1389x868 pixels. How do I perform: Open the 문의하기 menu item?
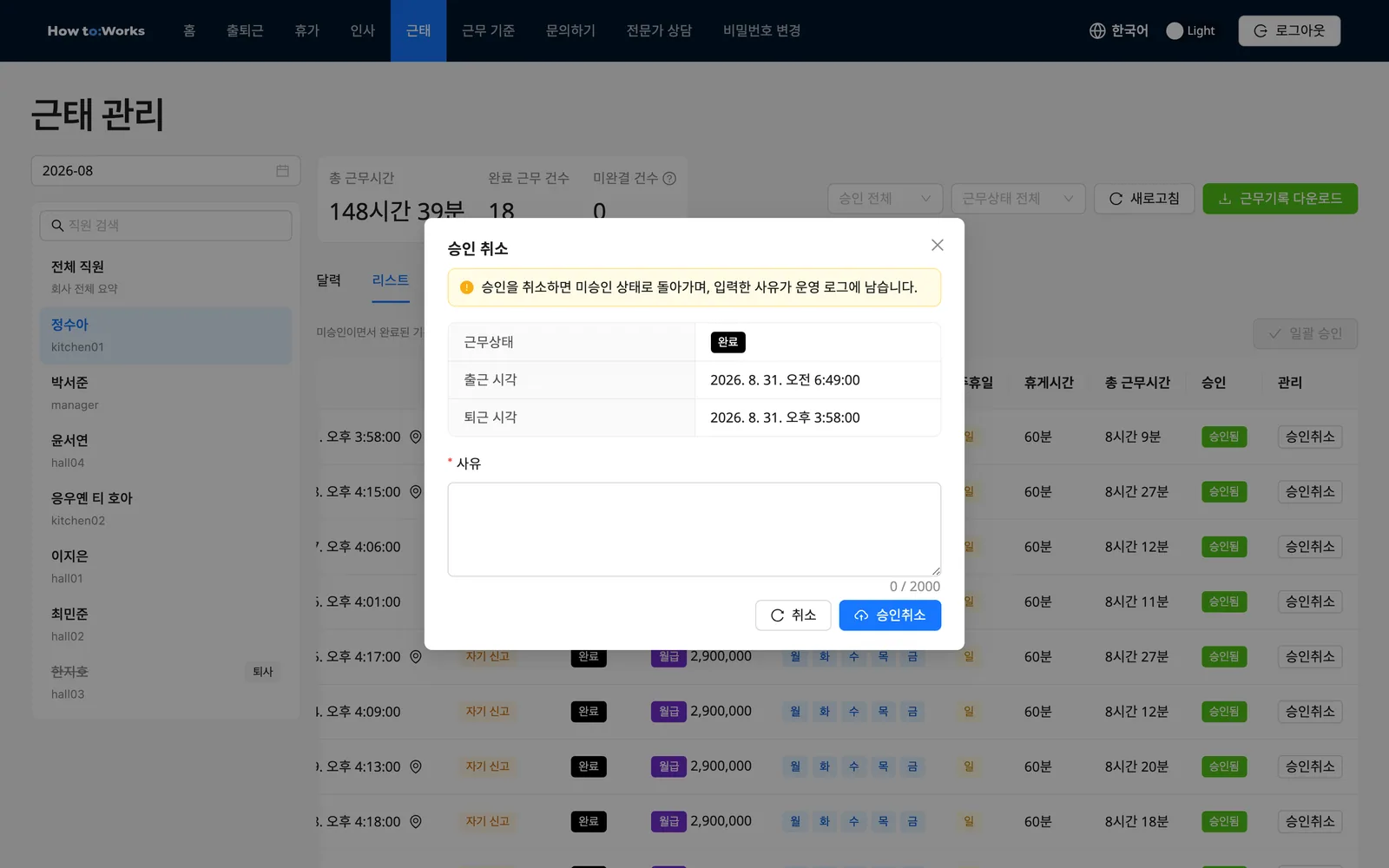click(x=570, y=30)
